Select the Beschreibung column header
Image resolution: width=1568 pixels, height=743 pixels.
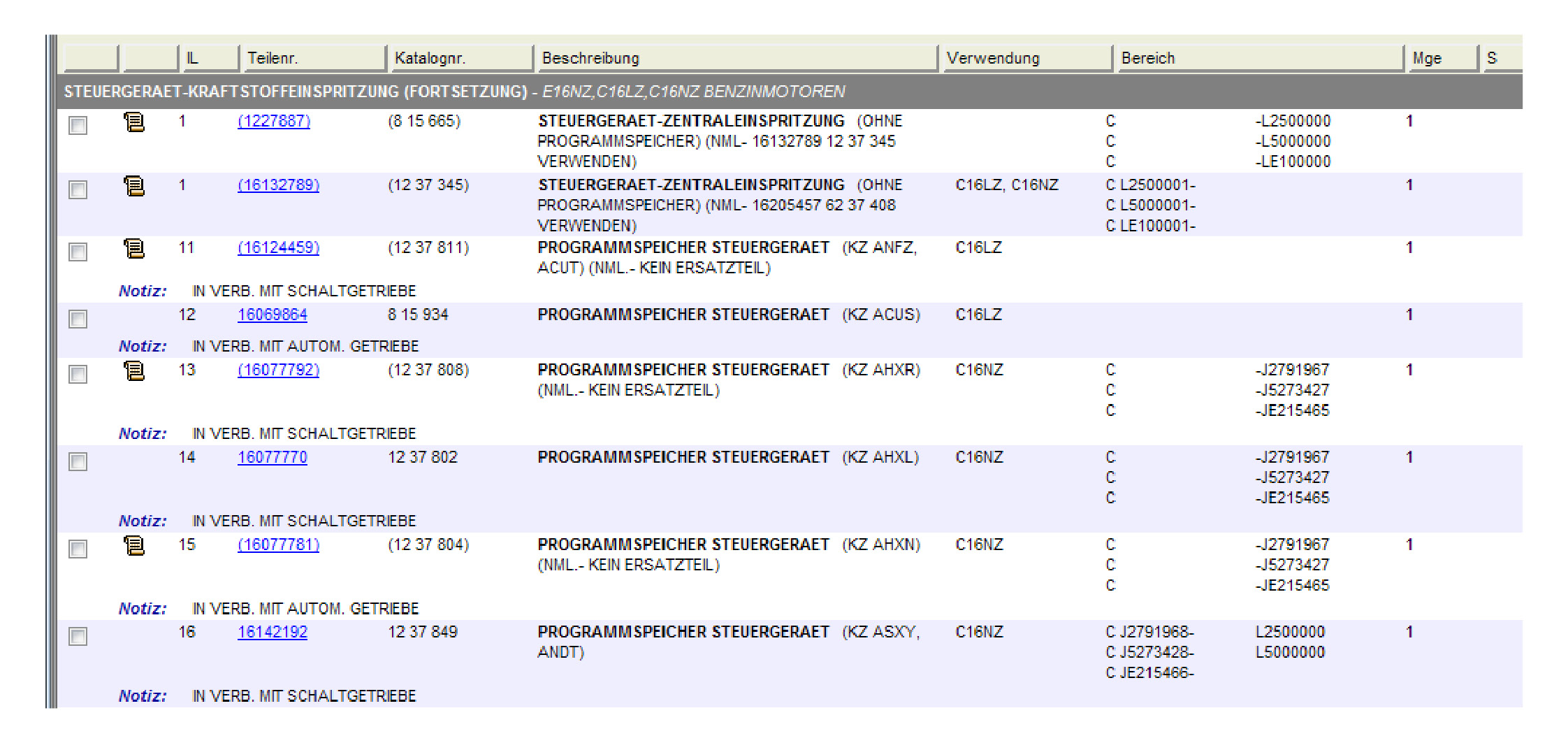point(735,58)
